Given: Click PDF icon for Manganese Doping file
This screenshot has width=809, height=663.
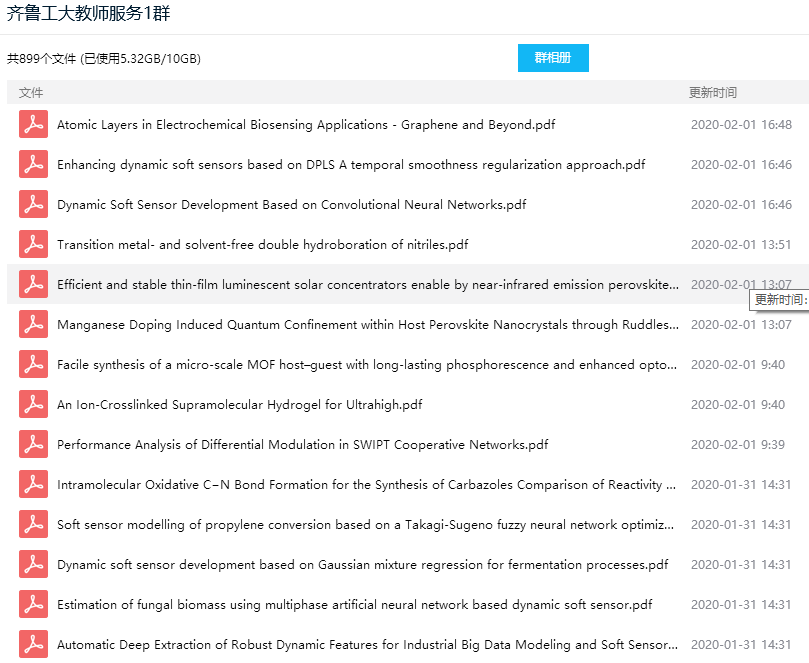Looking at the screenshot, I should point(33,325).
